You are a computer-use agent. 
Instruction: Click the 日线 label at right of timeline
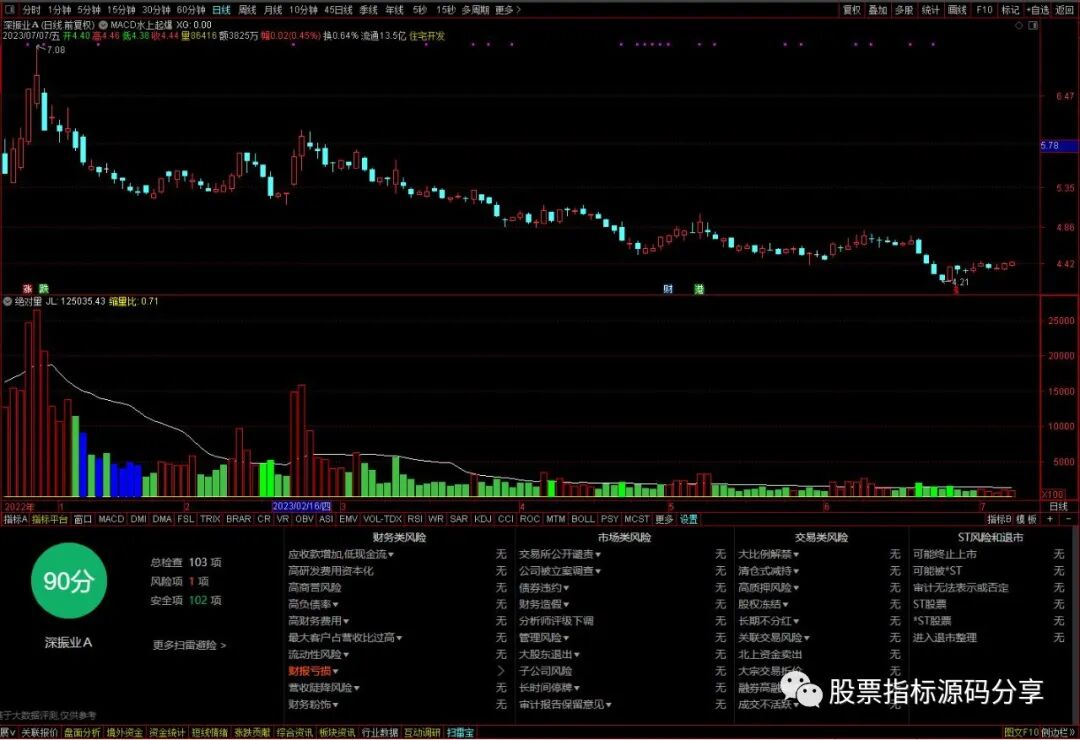pos(1059,506)
